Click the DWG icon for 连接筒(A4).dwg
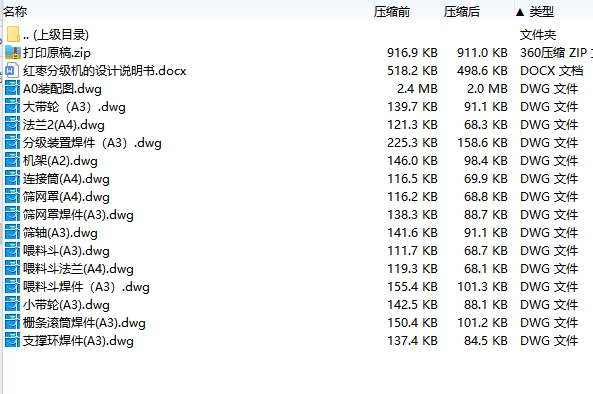The image size is (593, 394). tap(12, 179)
